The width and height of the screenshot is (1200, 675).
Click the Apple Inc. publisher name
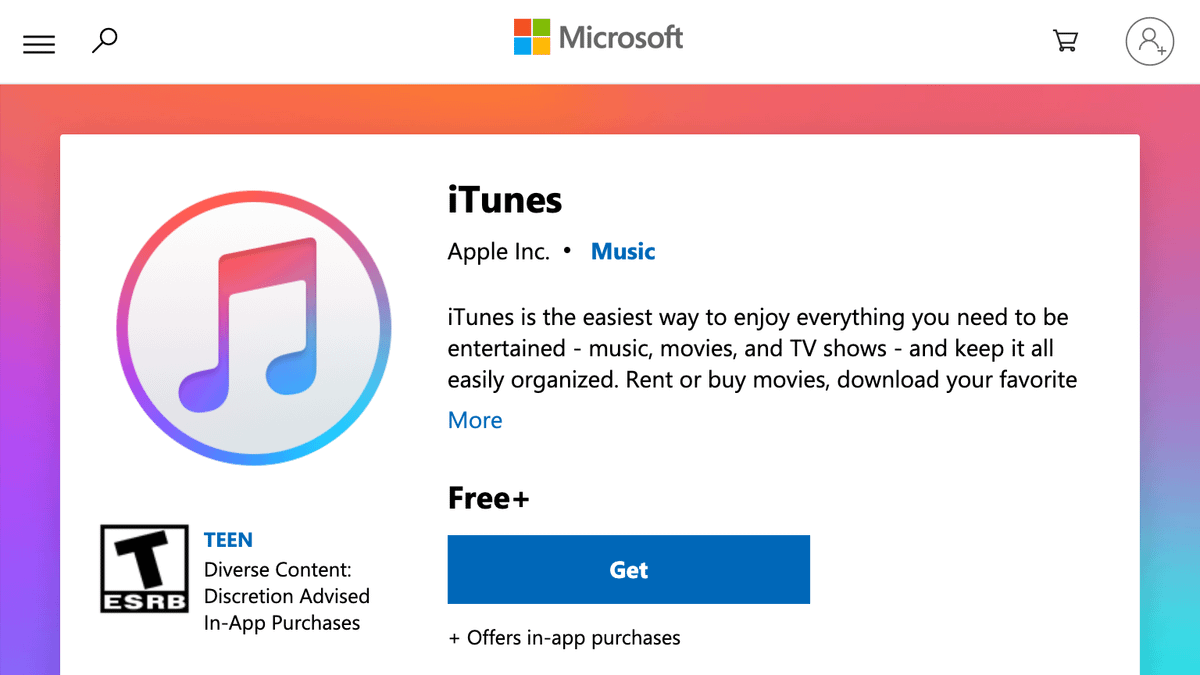pos(498,252)
